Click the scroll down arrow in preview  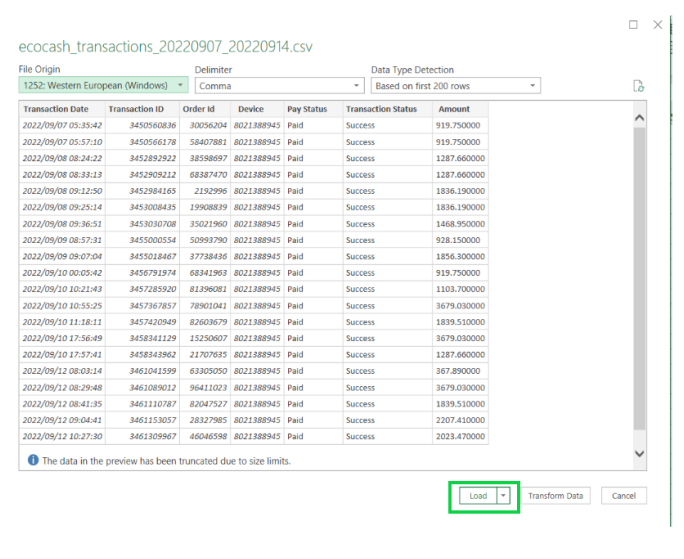pos(640,454)
